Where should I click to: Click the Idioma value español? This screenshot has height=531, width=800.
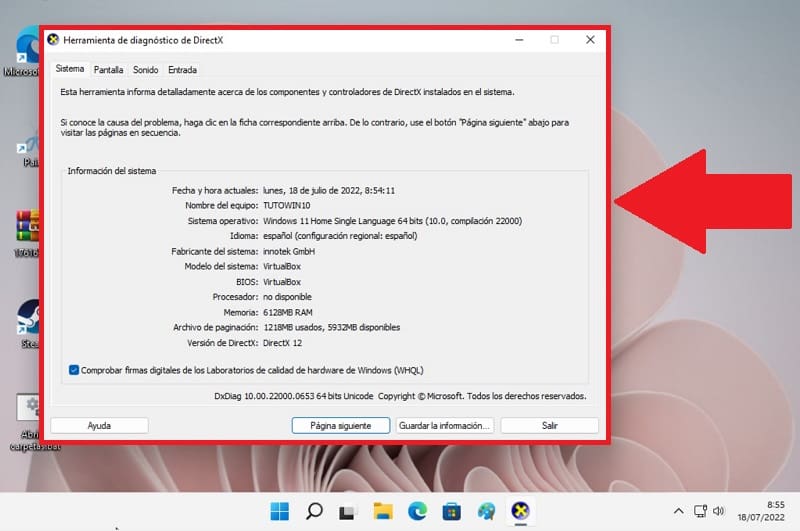pyautogui.click(x=340, y=236)
